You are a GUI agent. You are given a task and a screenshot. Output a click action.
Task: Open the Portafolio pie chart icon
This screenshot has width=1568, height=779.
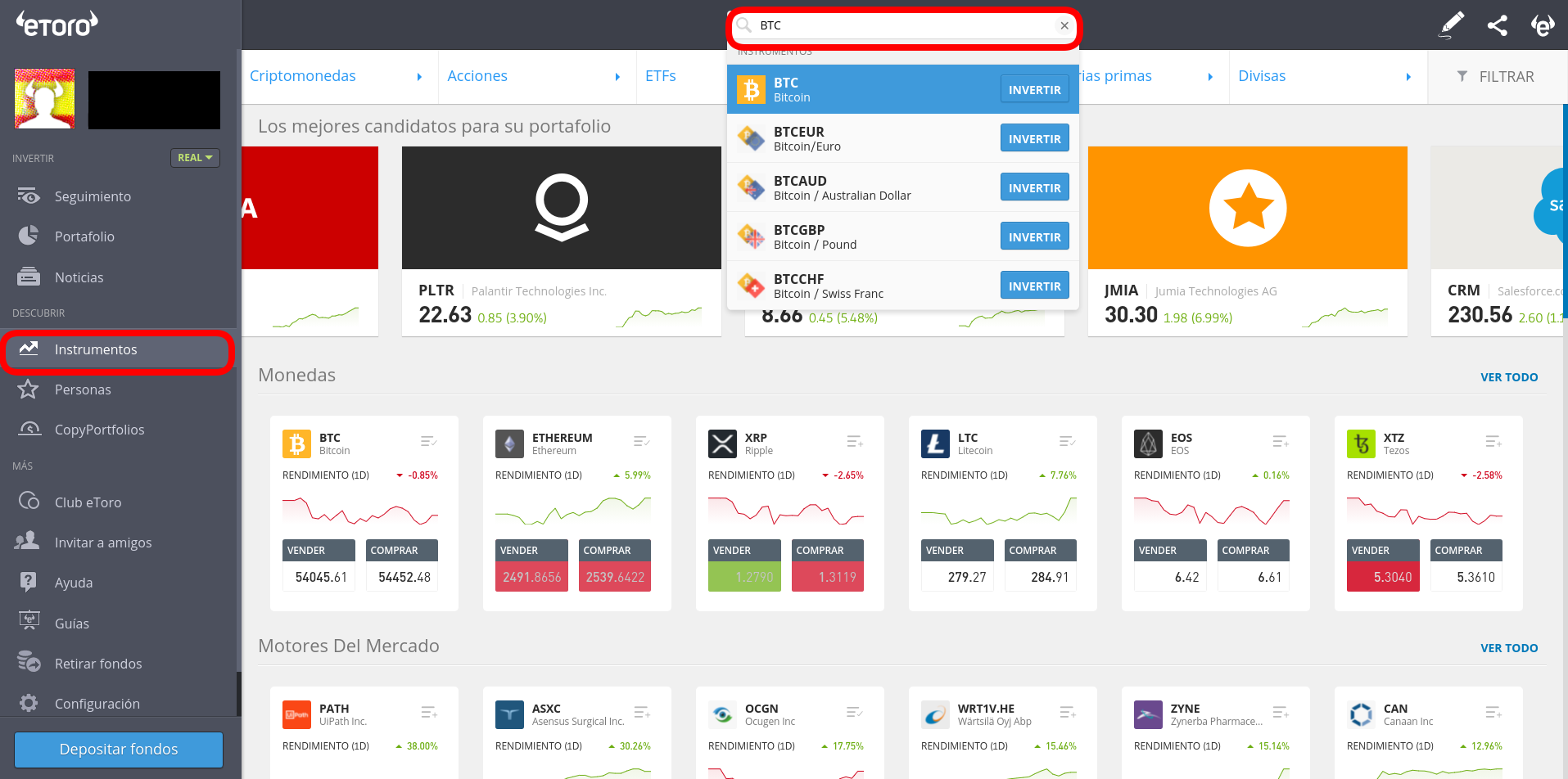click(x=29, y=236)
